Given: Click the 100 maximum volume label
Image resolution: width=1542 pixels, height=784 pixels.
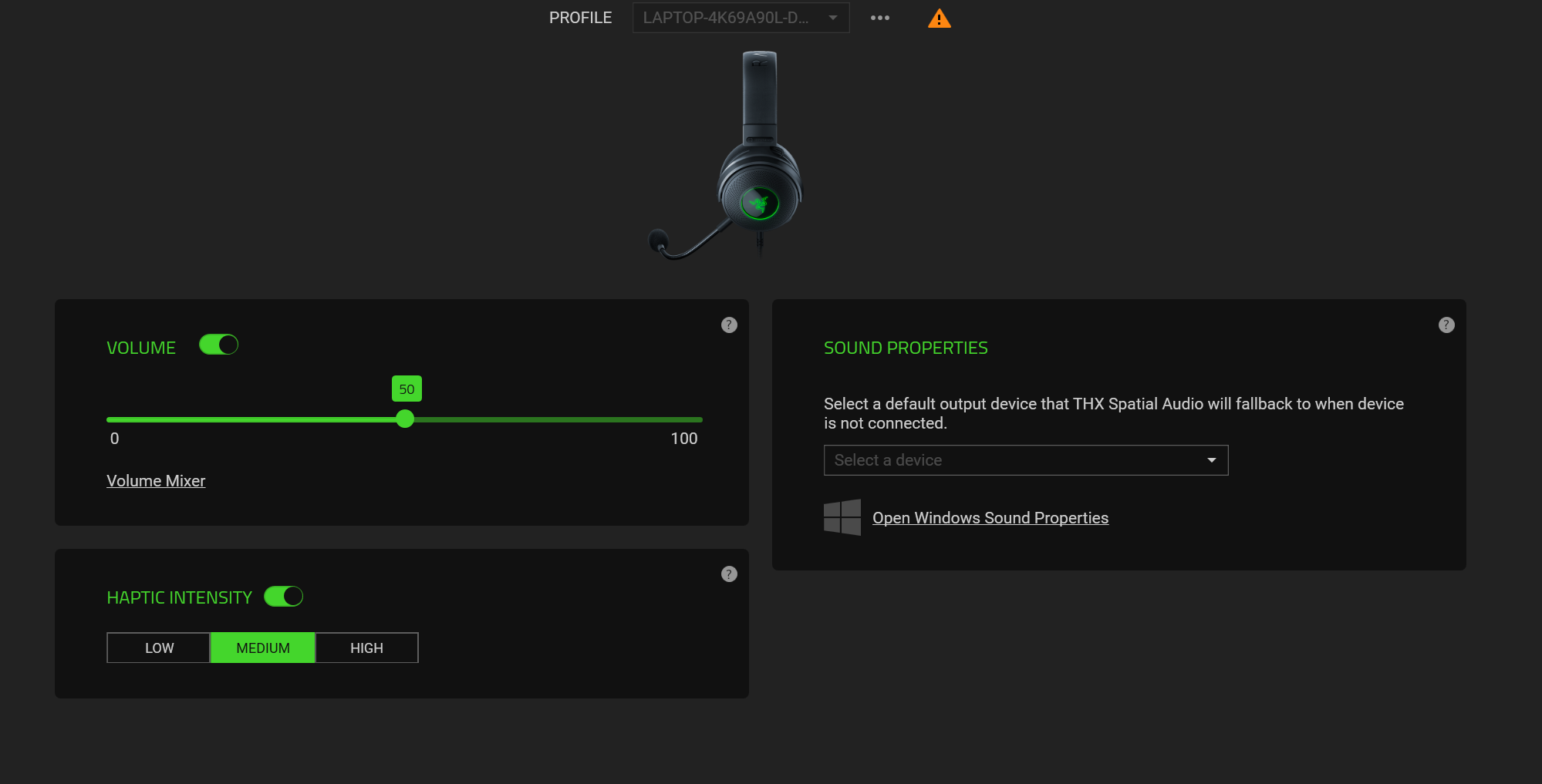Looking at the screenshot, I should point(683,439).
